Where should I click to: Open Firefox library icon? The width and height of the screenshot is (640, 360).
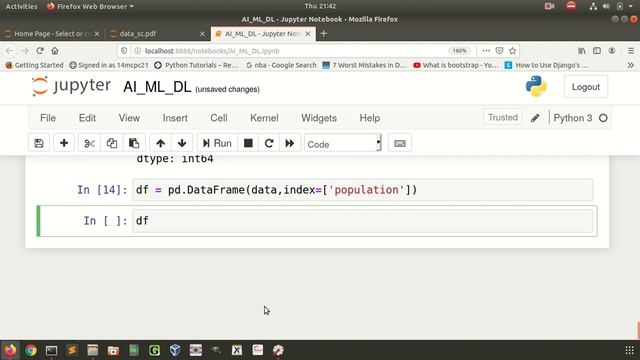[582, 51]
